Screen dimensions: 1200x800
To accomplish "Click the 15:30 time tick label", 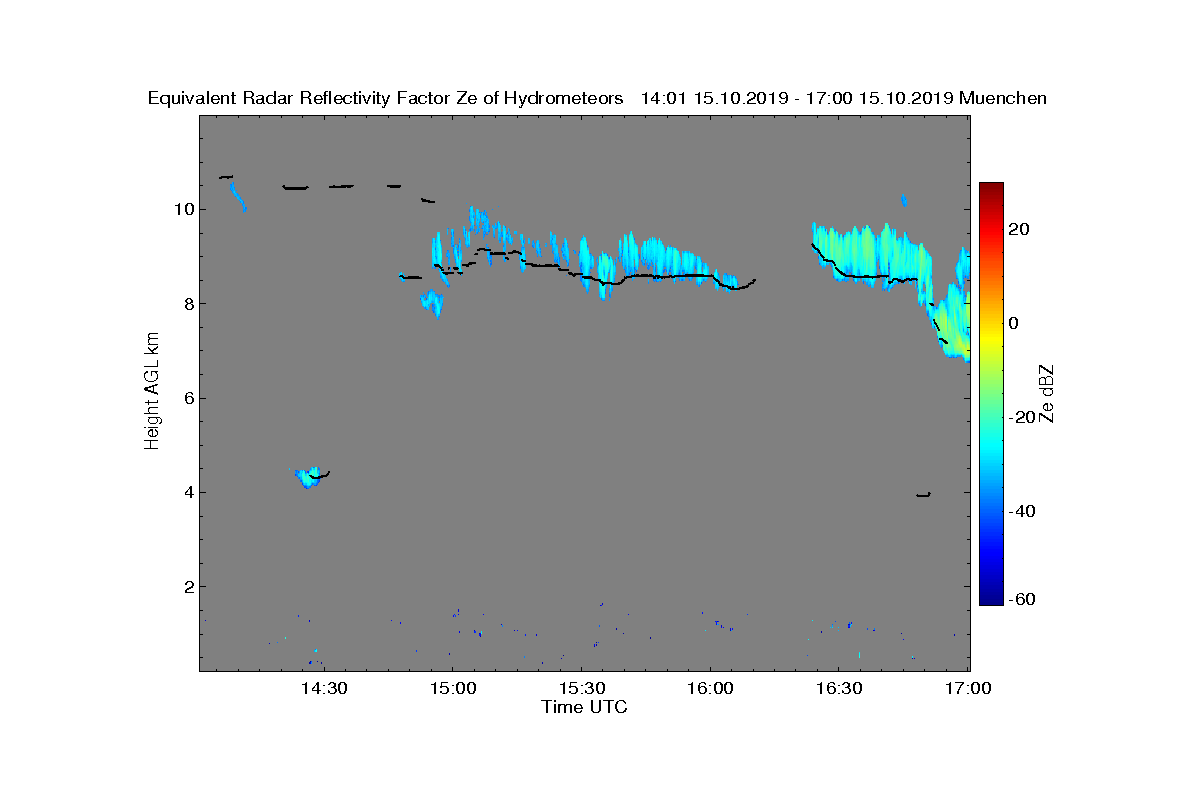I will (582, 689).
